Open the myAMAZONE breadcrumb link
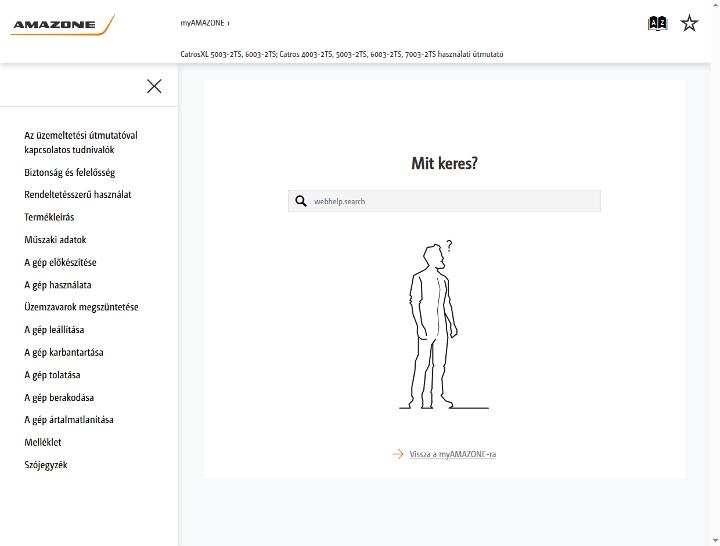Screen dimensions: 720x546 tap(202, 23)
